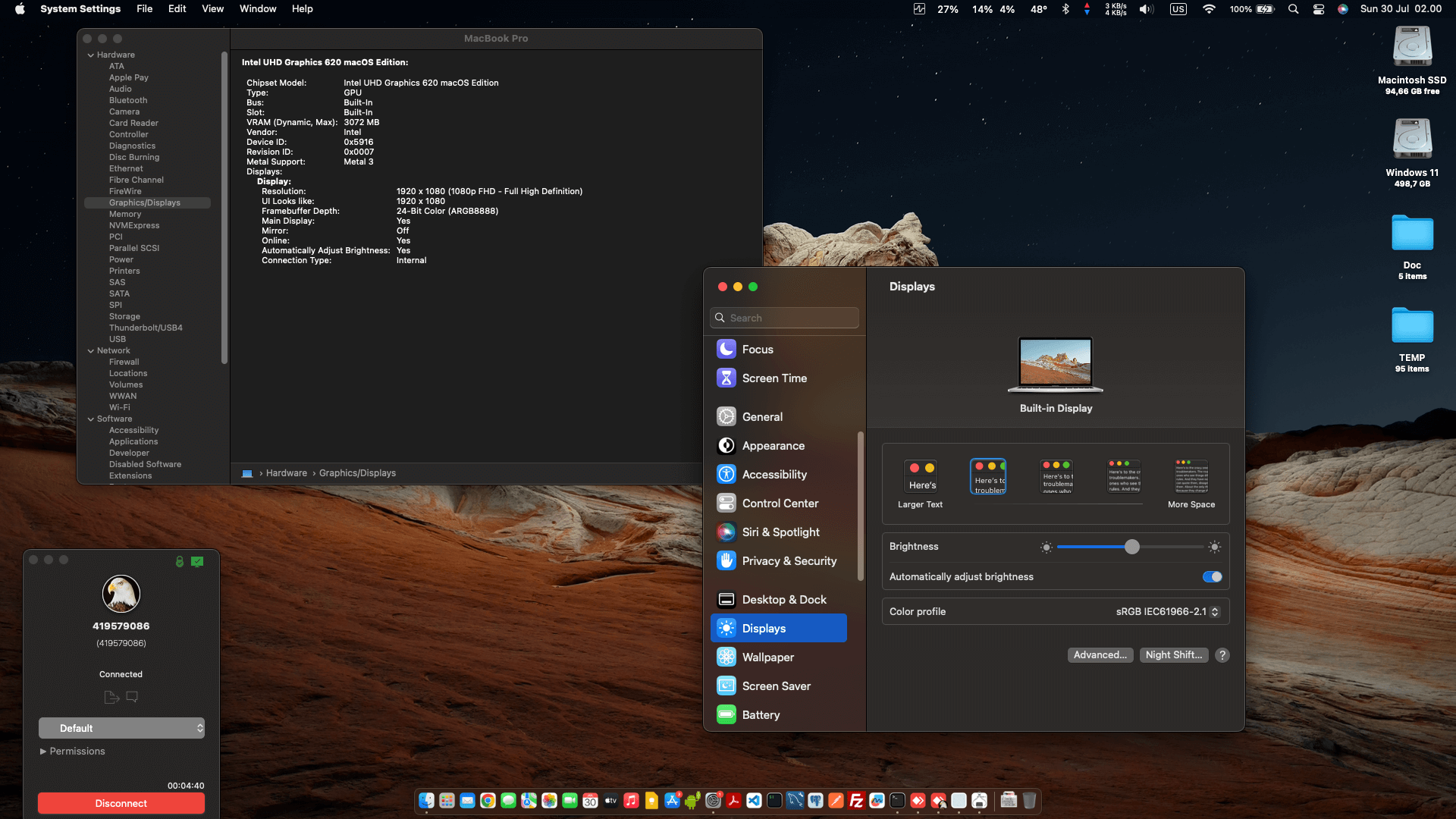Choose the currently selected default resolution thumbnail
Viewport: 1456px width, 819px height.
point(988,476)
